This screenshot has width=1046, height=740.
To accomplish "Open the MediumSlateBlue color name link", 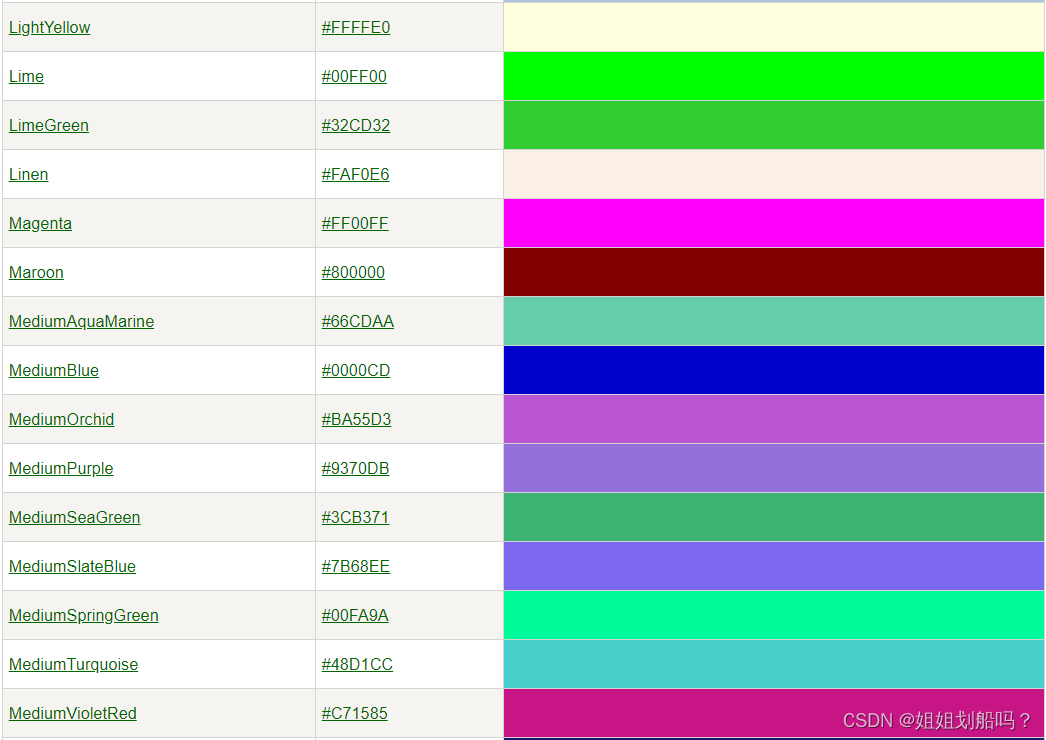I will 72,567.
